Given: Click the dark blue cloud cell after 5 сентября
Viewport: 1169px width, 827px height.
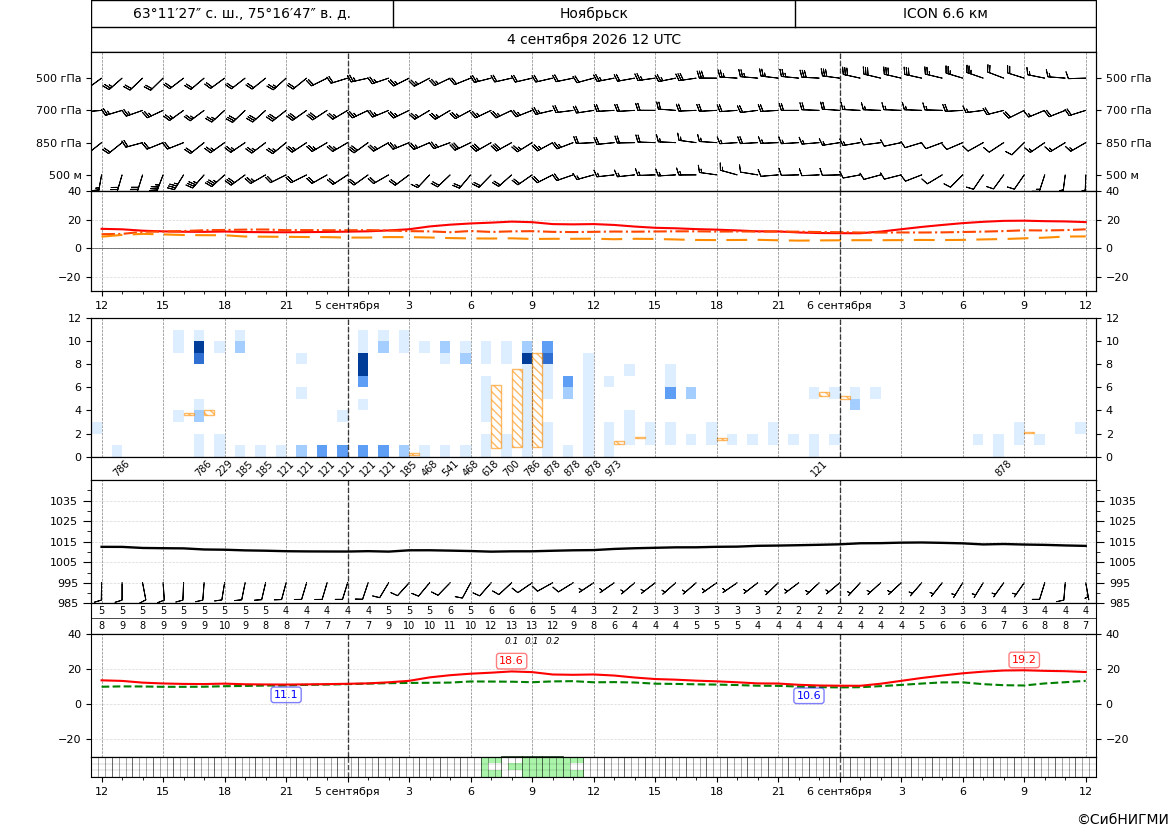Looking at the screenshot, I should tap(363, 365).
